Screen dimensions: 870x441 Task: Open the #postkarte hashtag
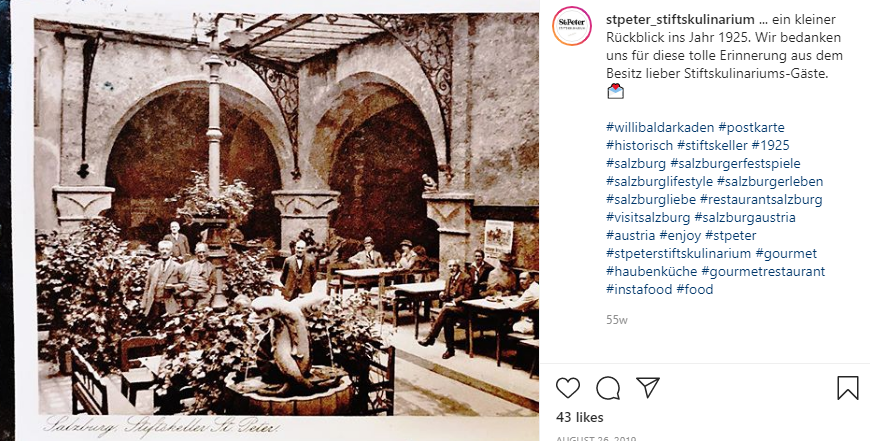click(751, 128)
